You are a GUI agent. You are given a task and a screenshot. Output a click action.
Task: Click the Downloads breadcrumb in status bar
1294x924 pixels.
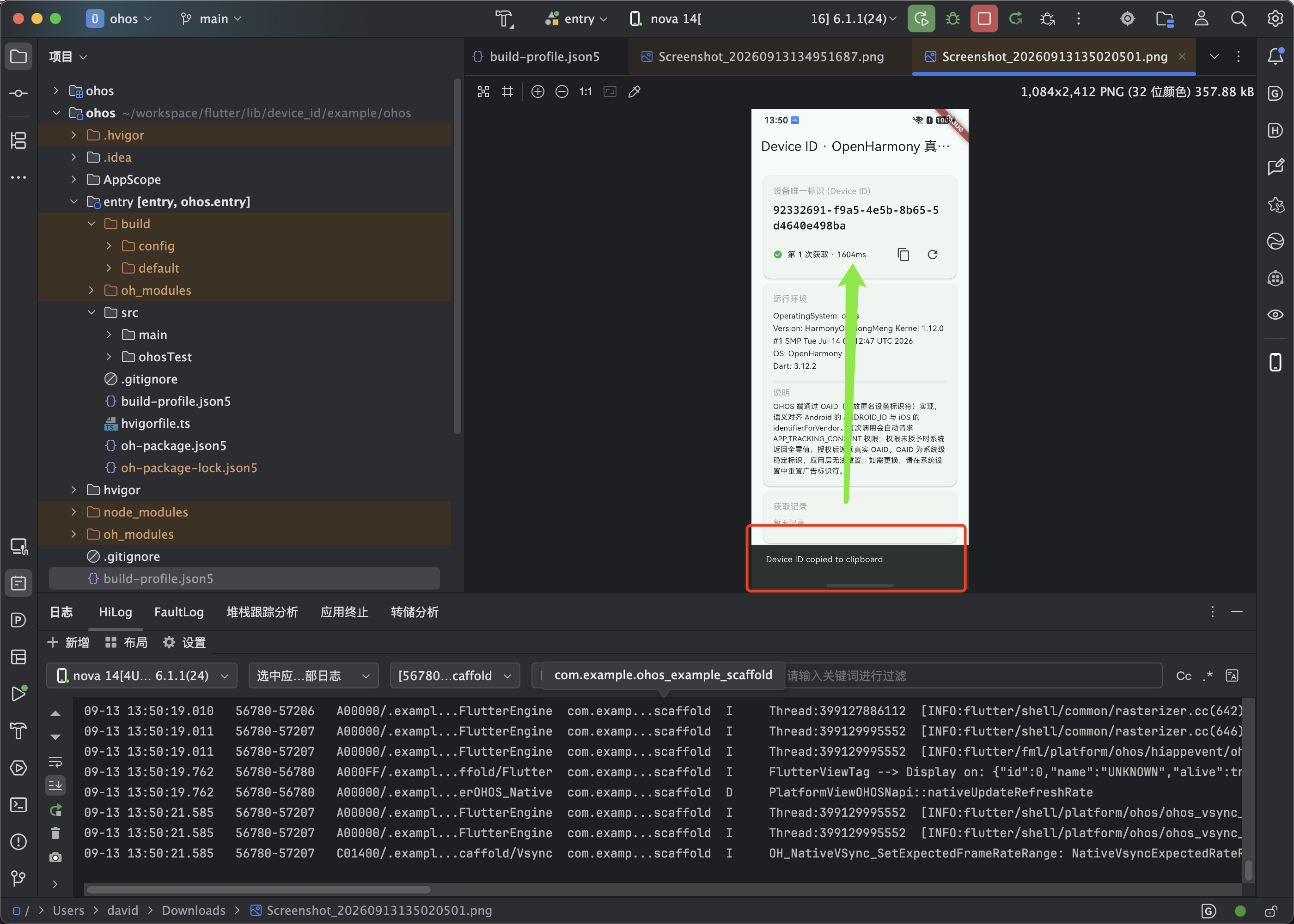[x=194, y=910]
